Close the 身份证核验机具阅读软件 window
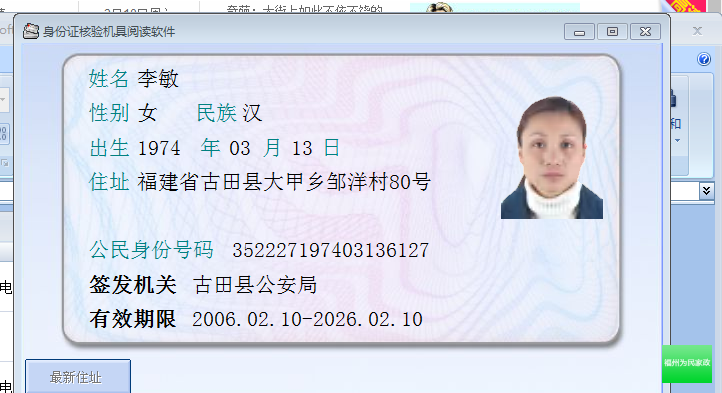This screenshot has height=393, width=722. 646,32
